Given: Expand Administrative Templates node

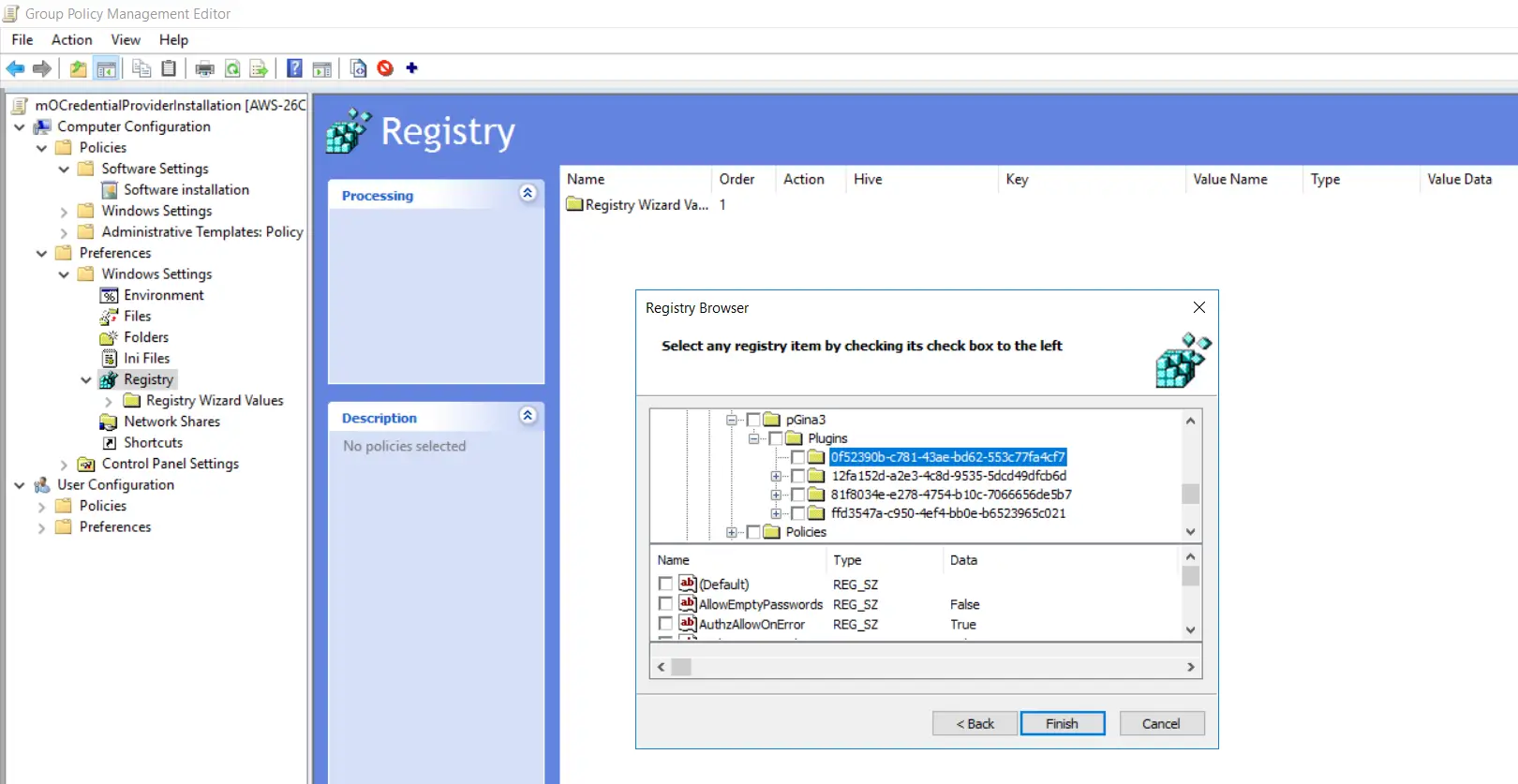Looking at the screenshot, I should [64, 232].
